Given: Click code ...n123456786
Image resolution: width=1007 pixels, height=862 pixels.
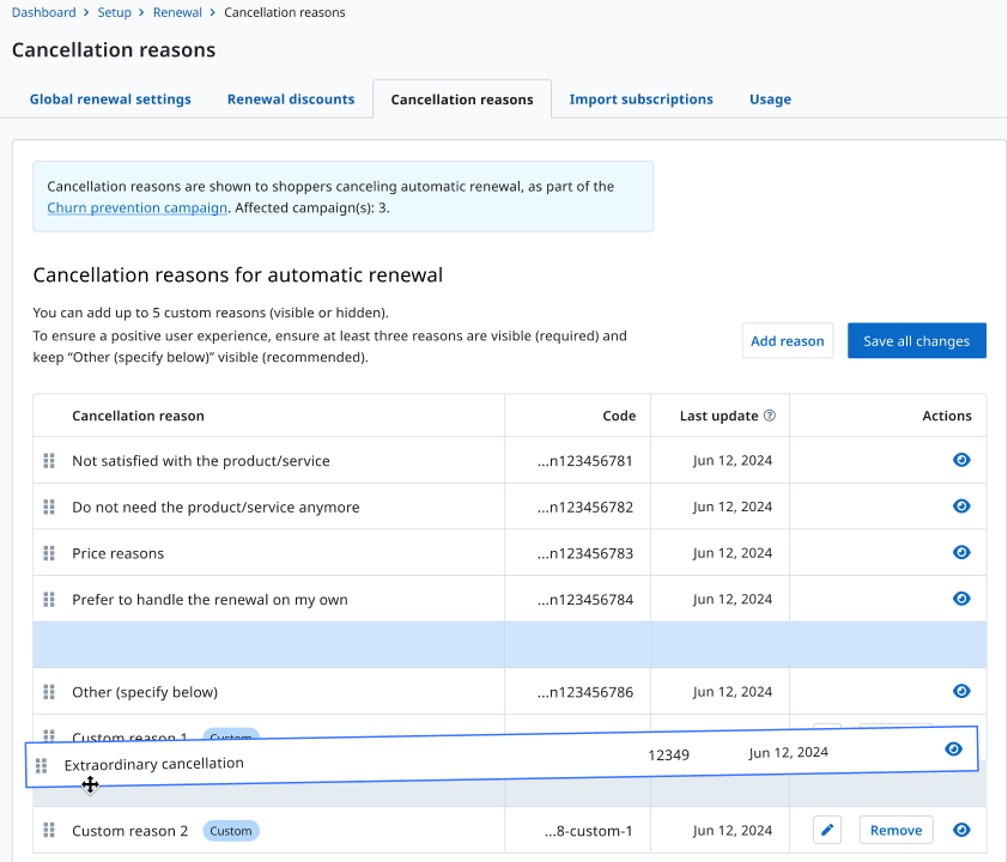Looking at the screenshot, I should [x=585, y=692].
